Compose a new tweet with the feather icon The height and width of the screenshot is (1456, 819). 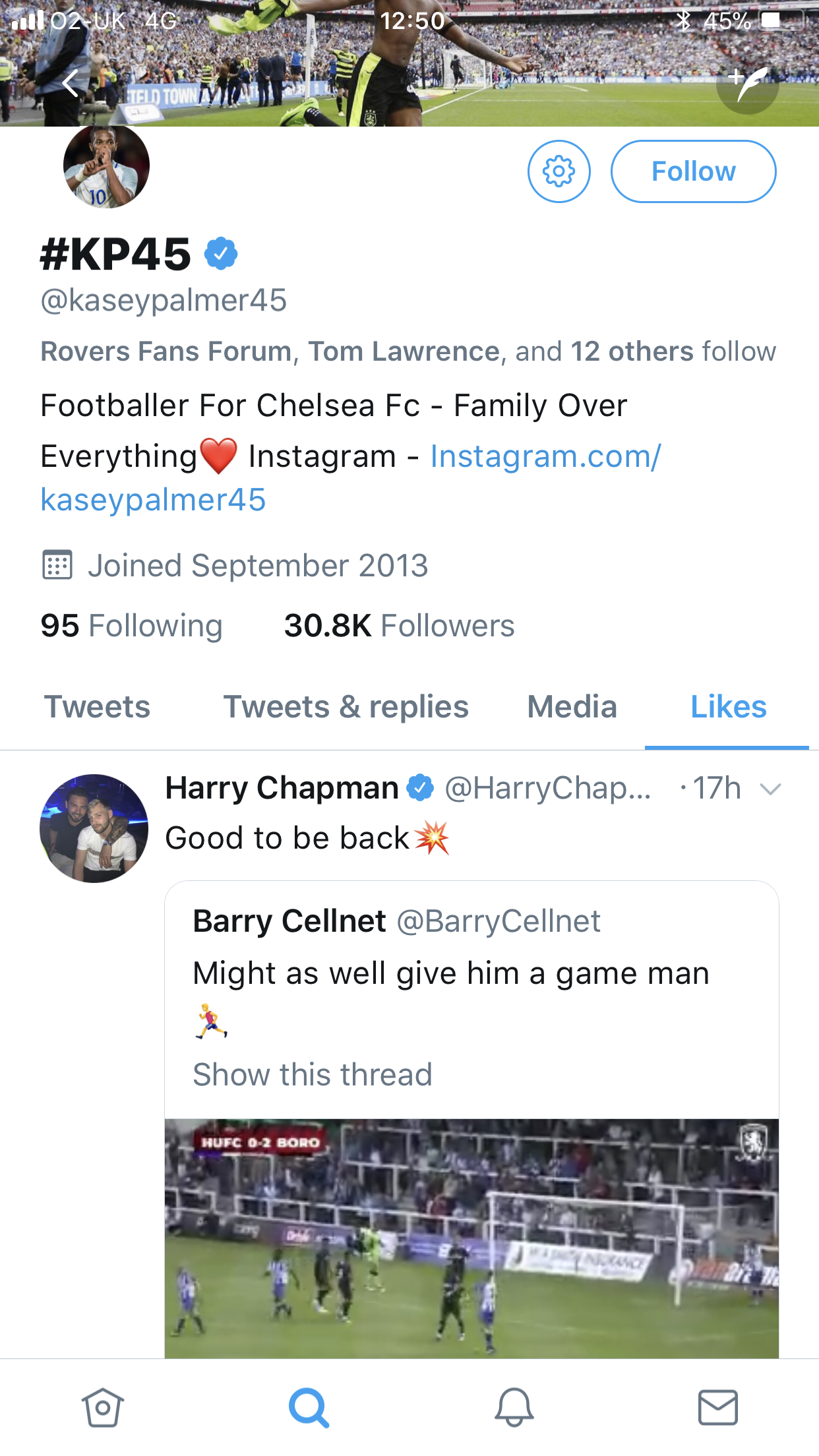click(748, 84)
